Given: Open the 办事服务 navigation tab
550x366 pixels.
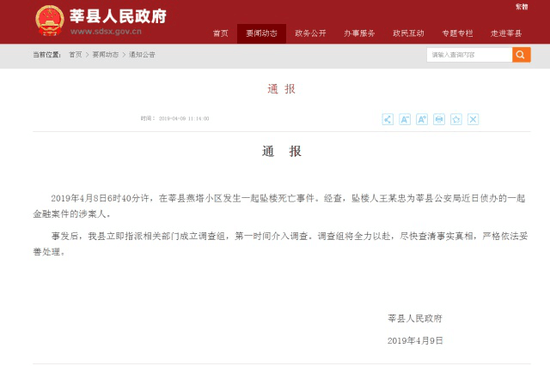Looking at the screenshot, I should pyautogui.click(x=359, y=33).
